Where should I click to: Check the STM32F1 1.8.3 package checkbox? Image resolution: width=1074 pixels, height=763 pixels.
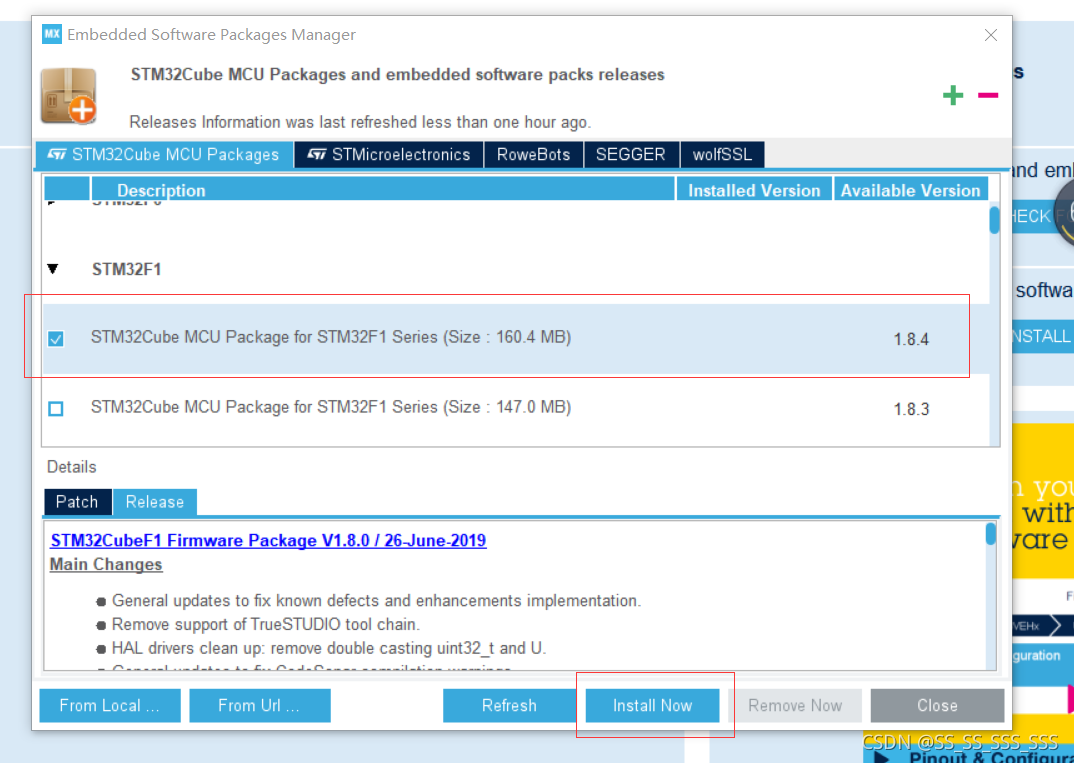pos(56,408)
